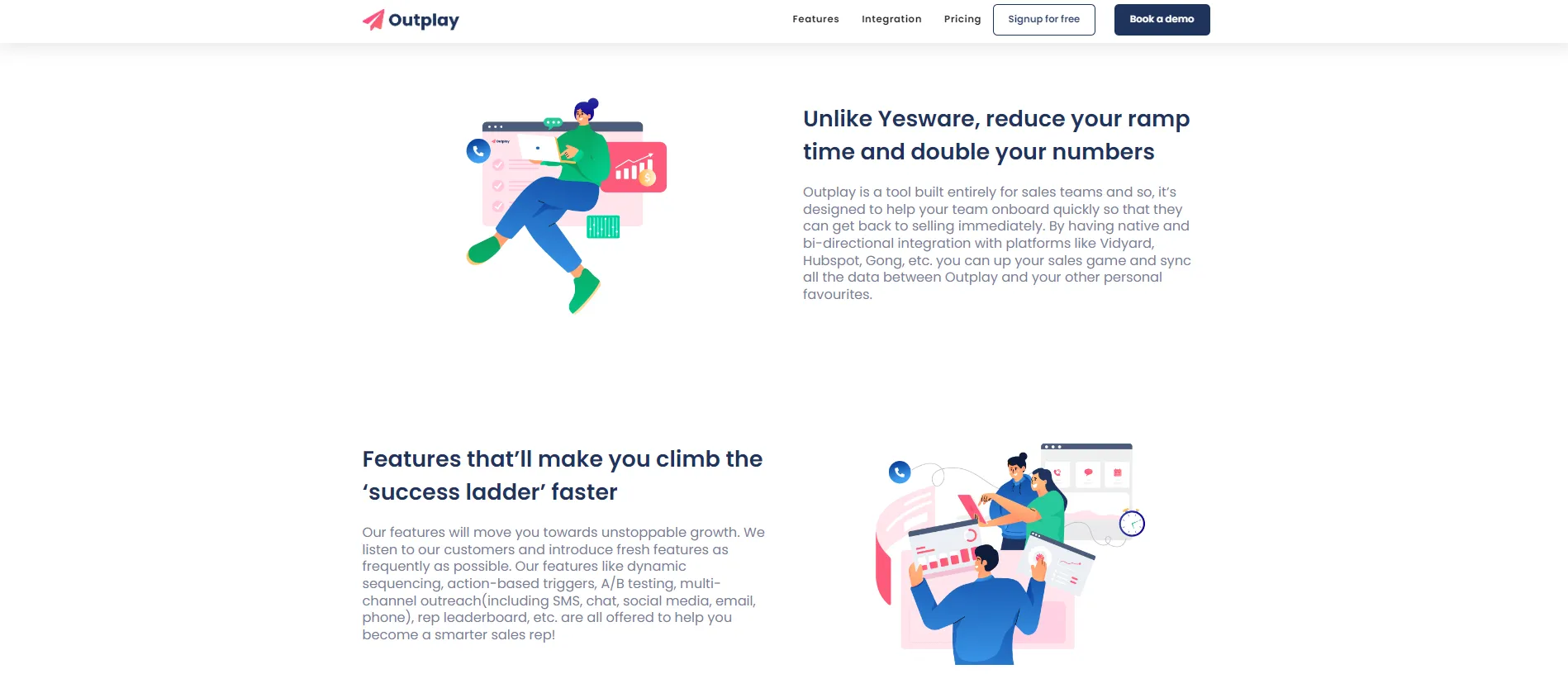The width and height of the screenshot is (1568, 693).
Task: Click the clock icon beside team illustration
Action: (x=1132, y=523)
